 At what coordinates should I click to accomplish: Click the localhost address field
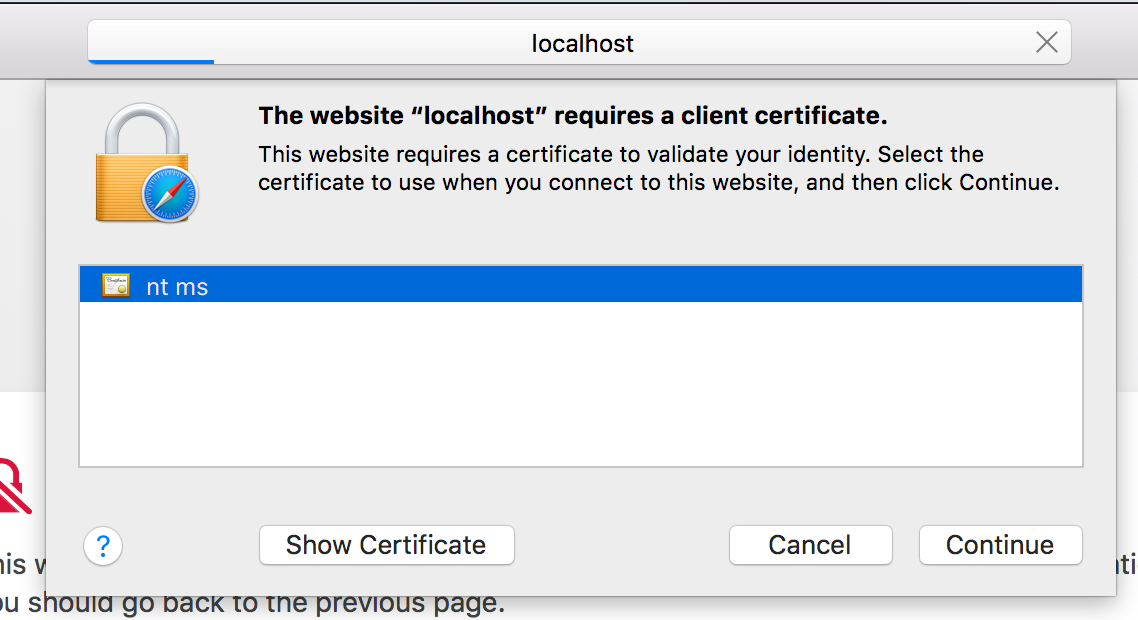[582, 43]
